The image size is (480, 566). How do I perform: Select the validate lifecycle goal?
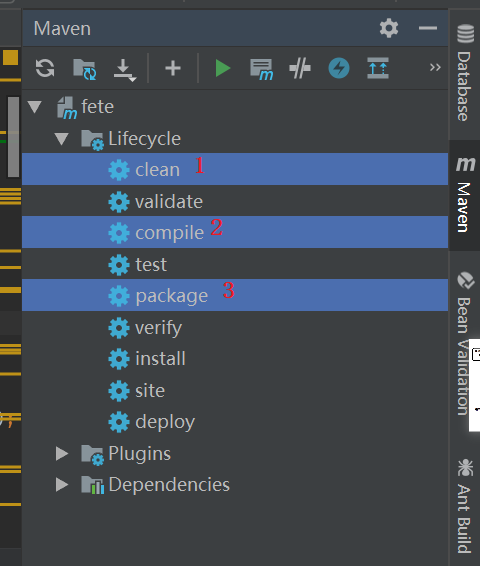pyautogui.click(x=235, y=201)
